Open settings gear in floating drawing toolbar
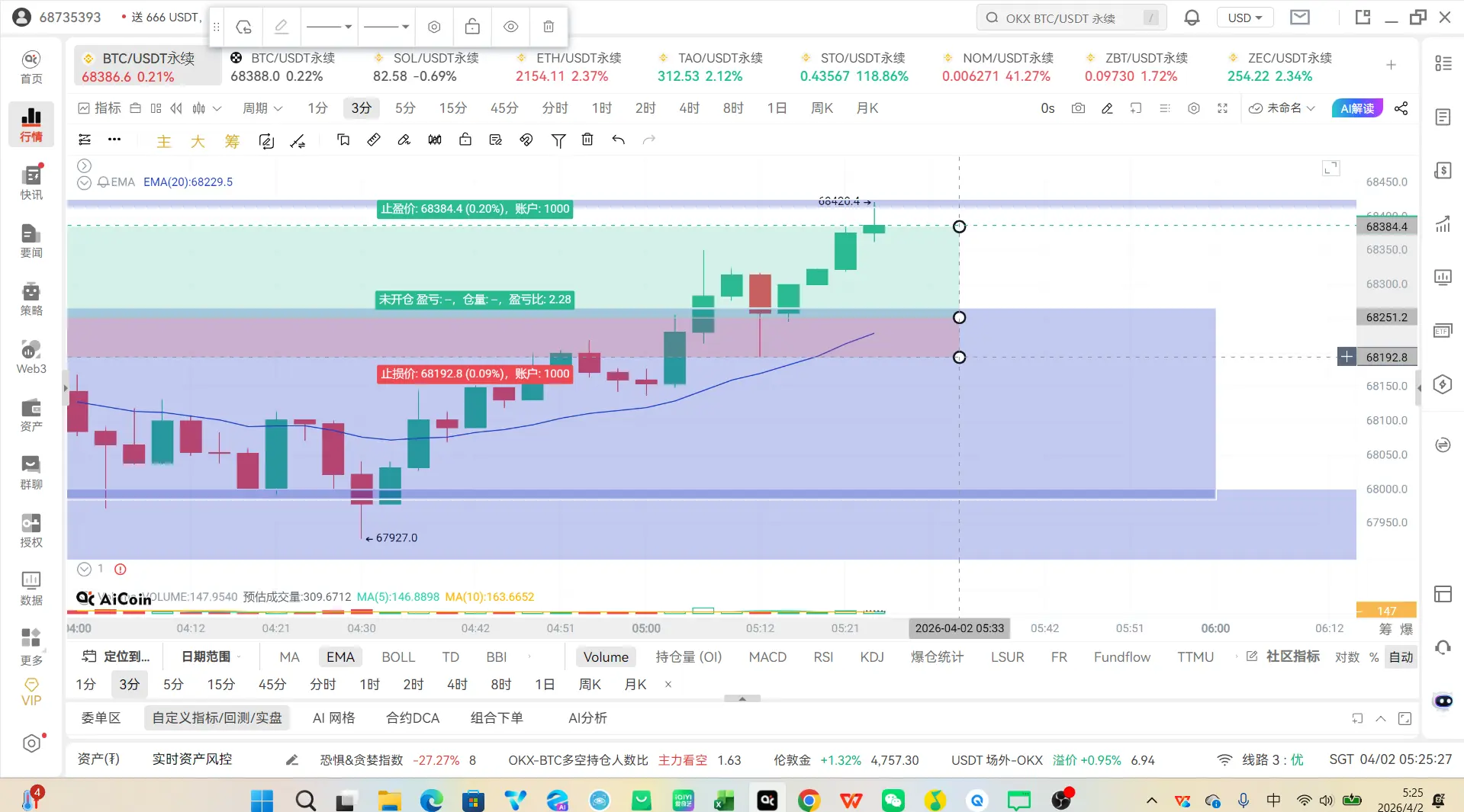Image resolution: width=1464 pixels, height=812 pixels. (x=434, y=27)
